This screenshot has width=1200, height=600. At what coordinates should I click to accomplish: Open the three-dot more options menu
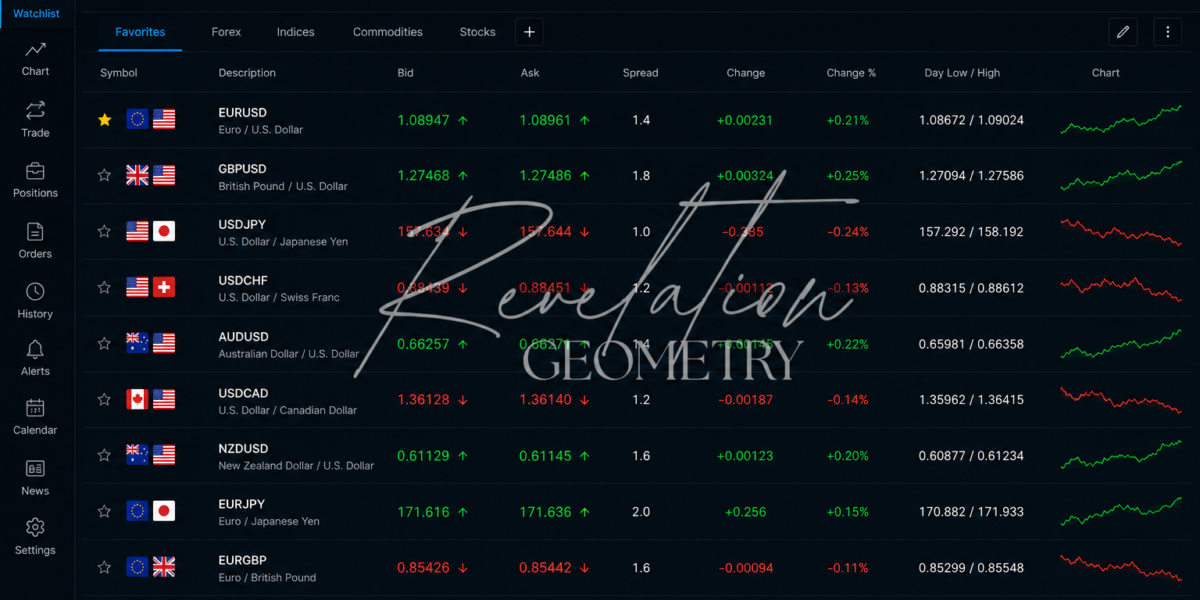coord(1167,32)
